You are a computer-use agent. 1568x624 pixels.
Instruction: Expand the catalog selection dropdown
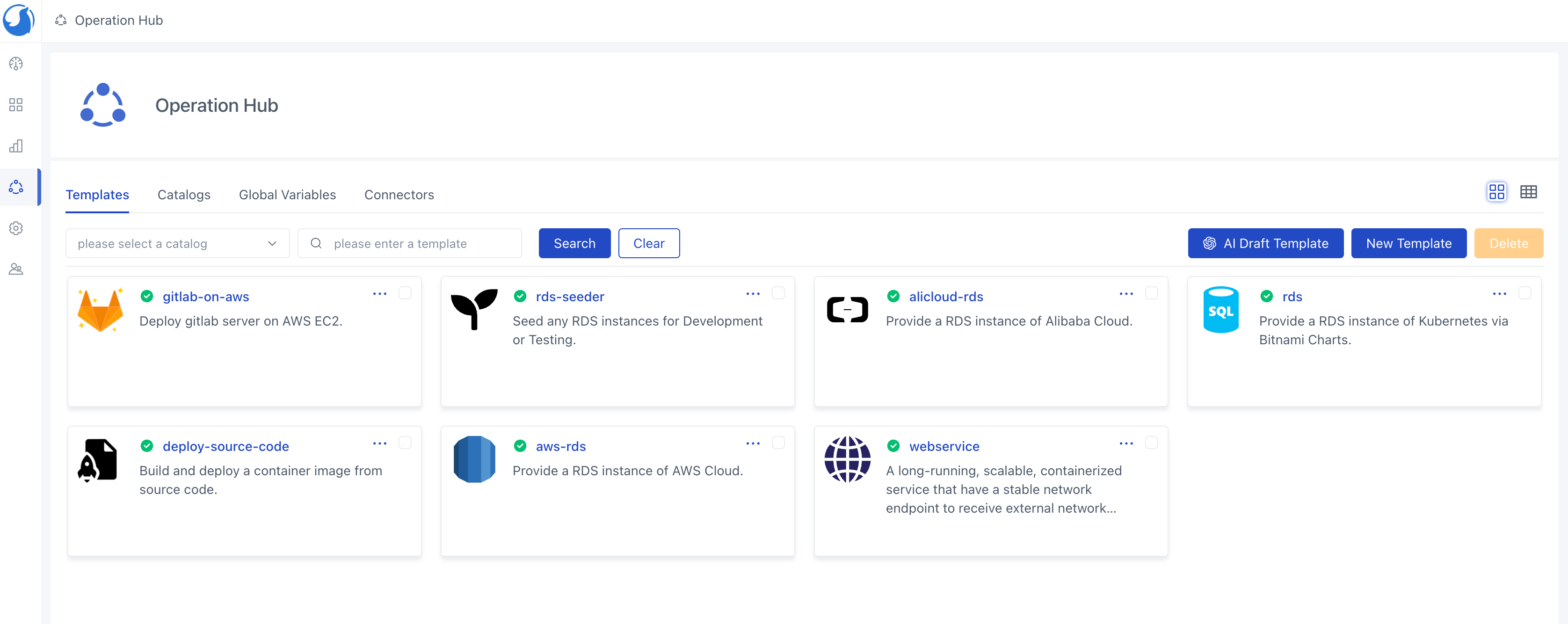(x=177, y=244)
